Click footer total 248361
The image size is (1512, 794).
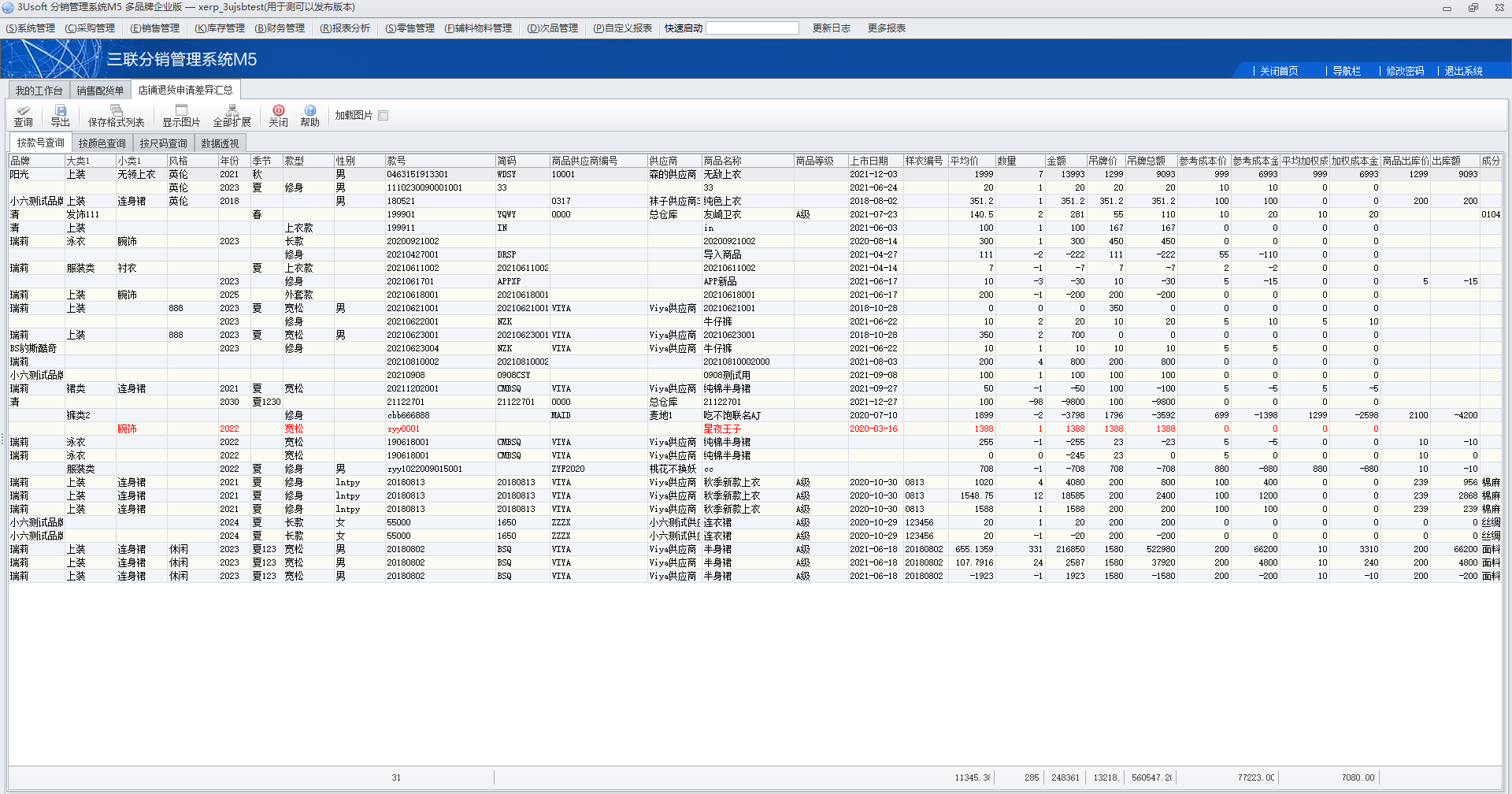pyautogui.click(x=1065, y=777)
